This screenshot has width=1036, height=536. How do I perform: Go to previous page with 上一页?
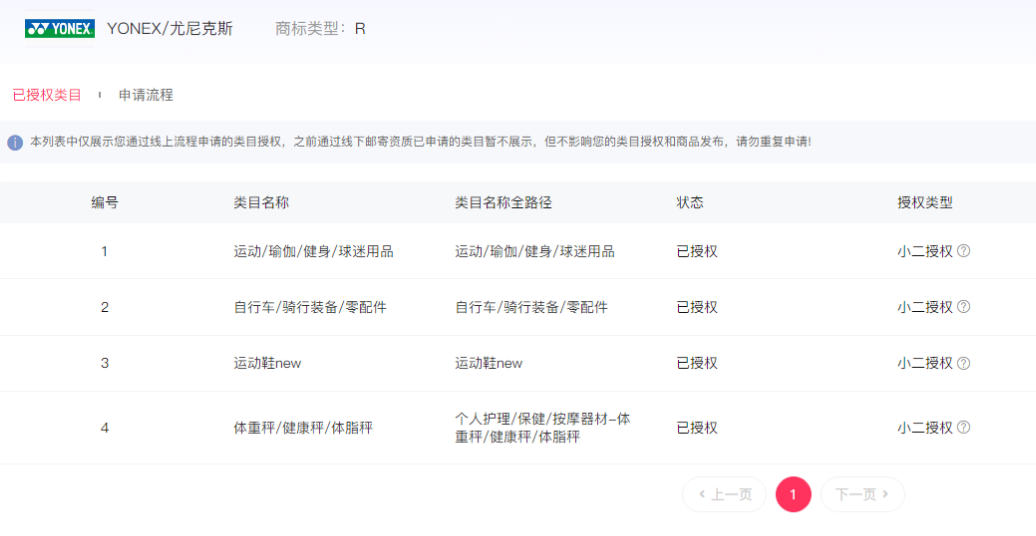(724, 494)
